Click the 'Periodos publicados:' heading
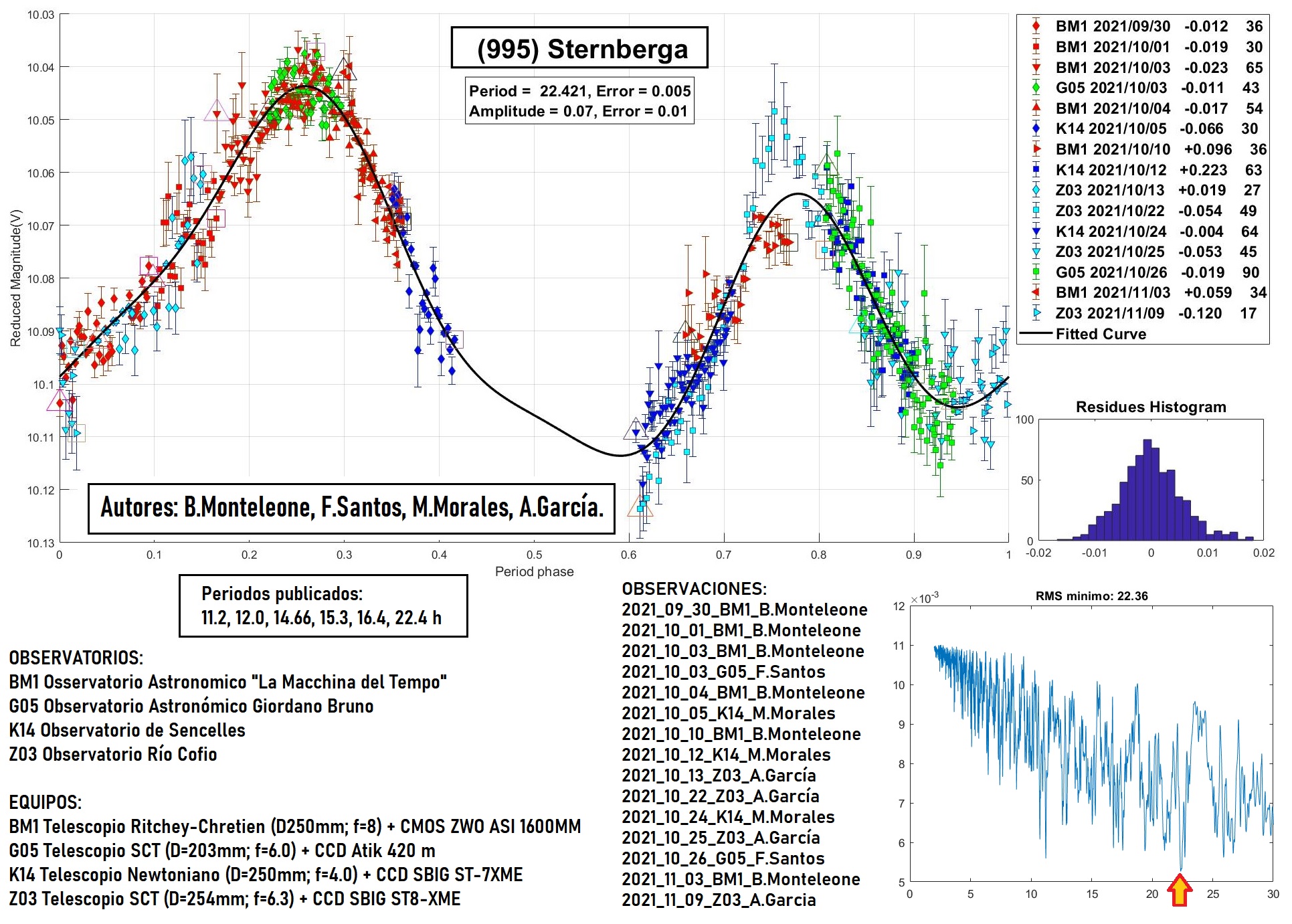This screenshot has height=924, width=1292. click(282, 593)
